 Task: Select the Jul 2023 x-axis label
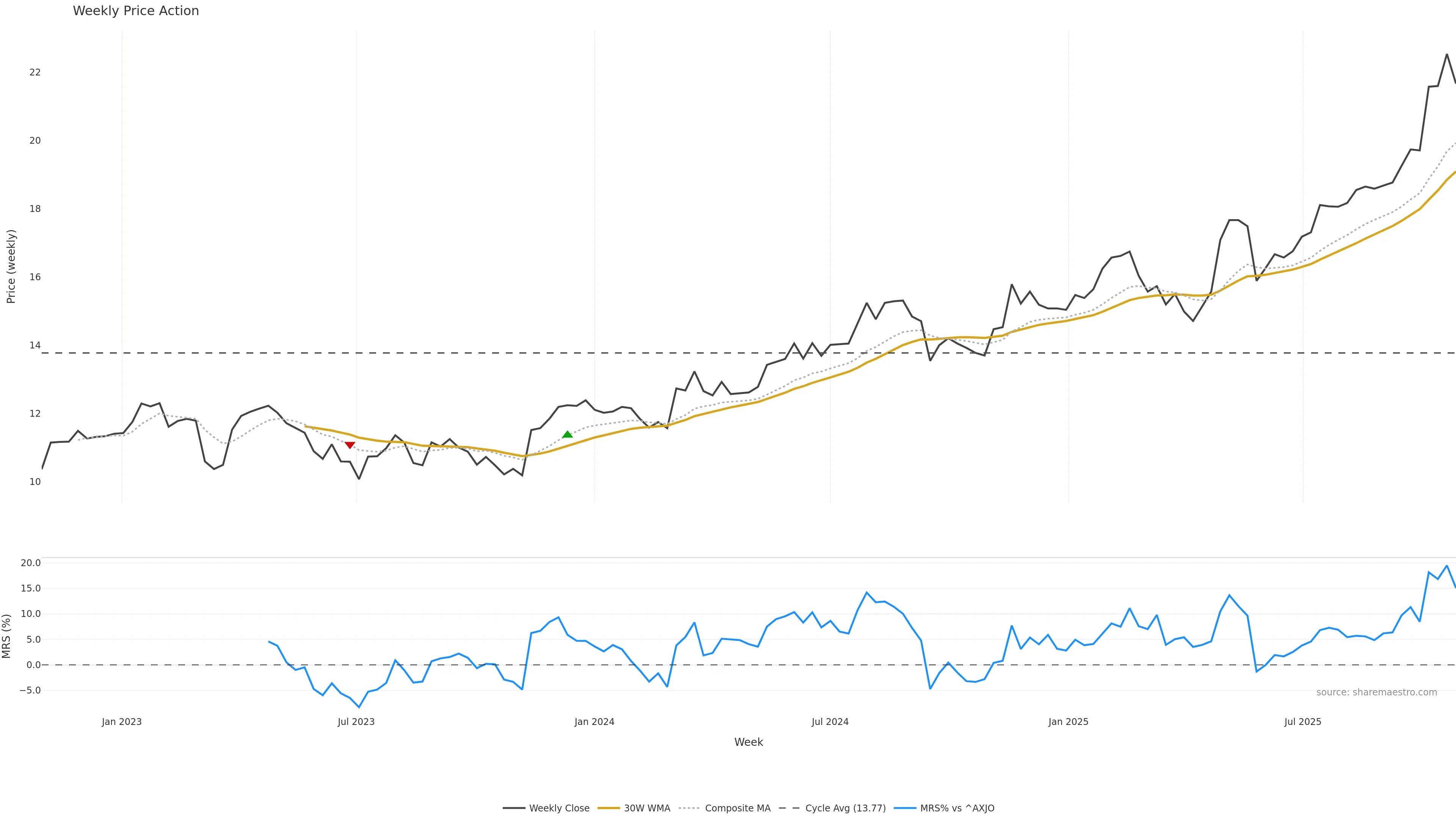click(356, 722)
